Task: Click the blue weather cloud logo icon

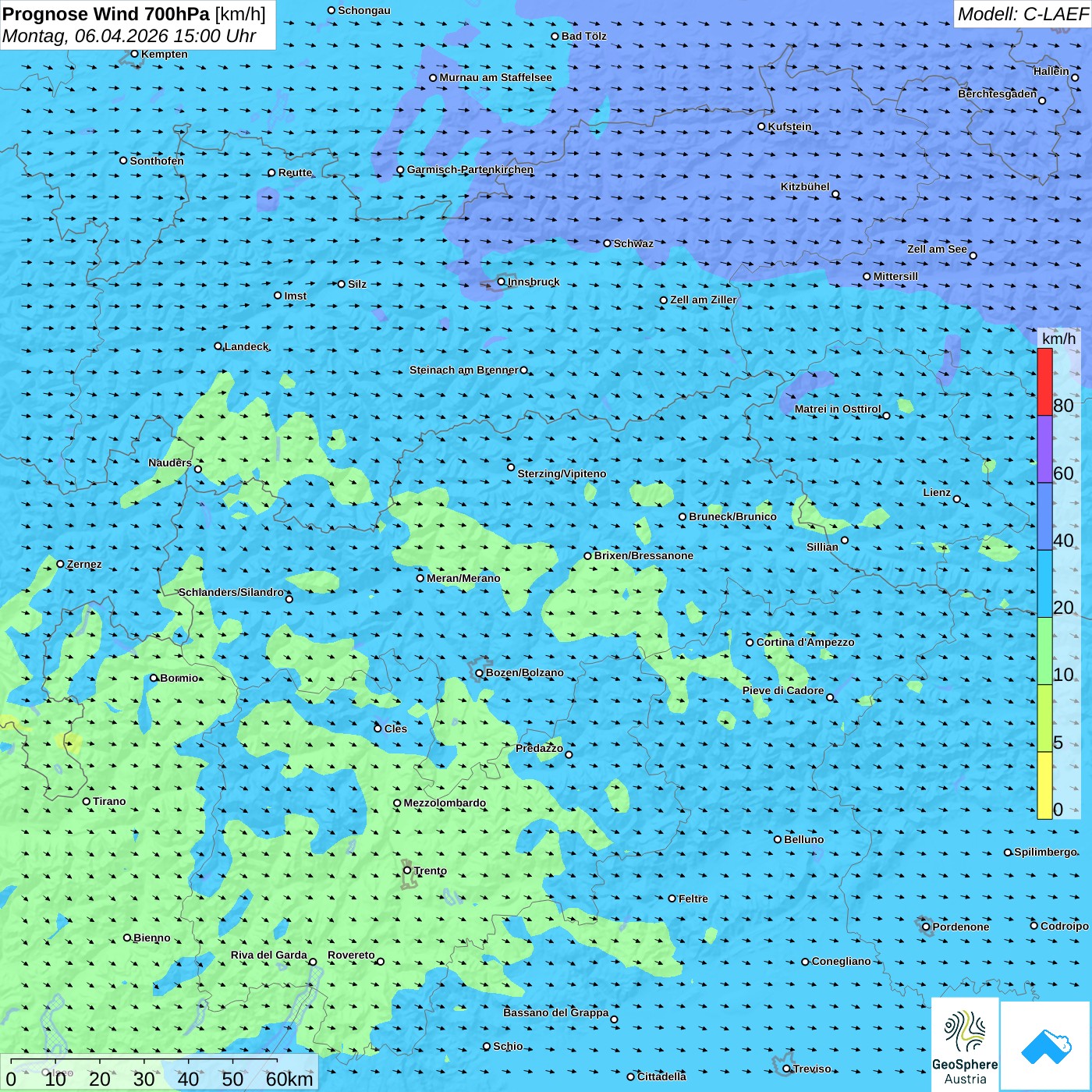Action: point(1045,1046)
